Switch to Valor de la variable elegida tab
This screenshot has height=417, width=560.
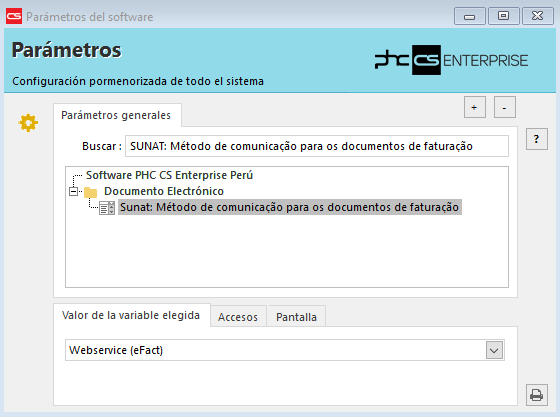tap(131, 315)
